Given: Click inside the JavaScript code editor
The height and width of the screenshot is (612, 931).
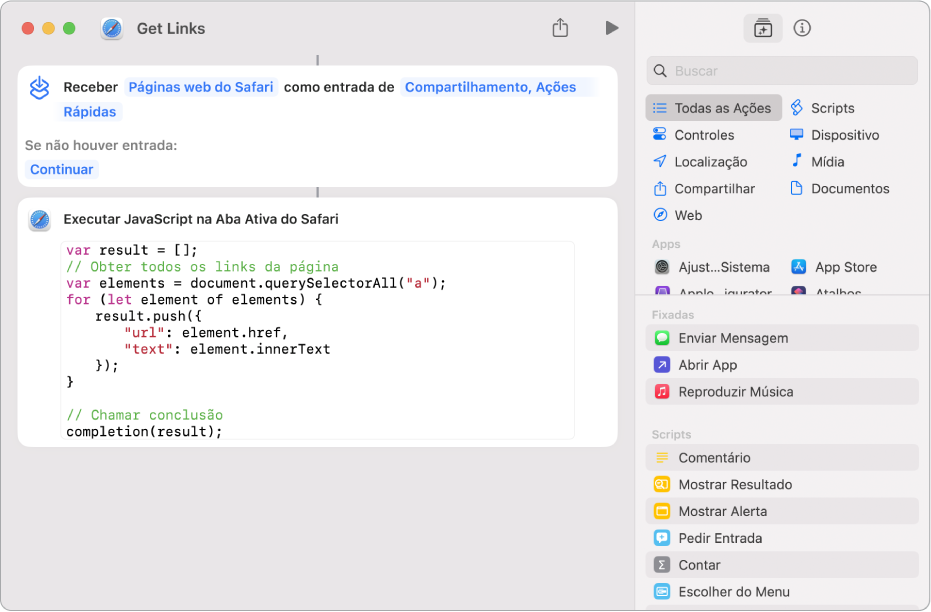Looking at the screenshot, I should click(318, 340).
